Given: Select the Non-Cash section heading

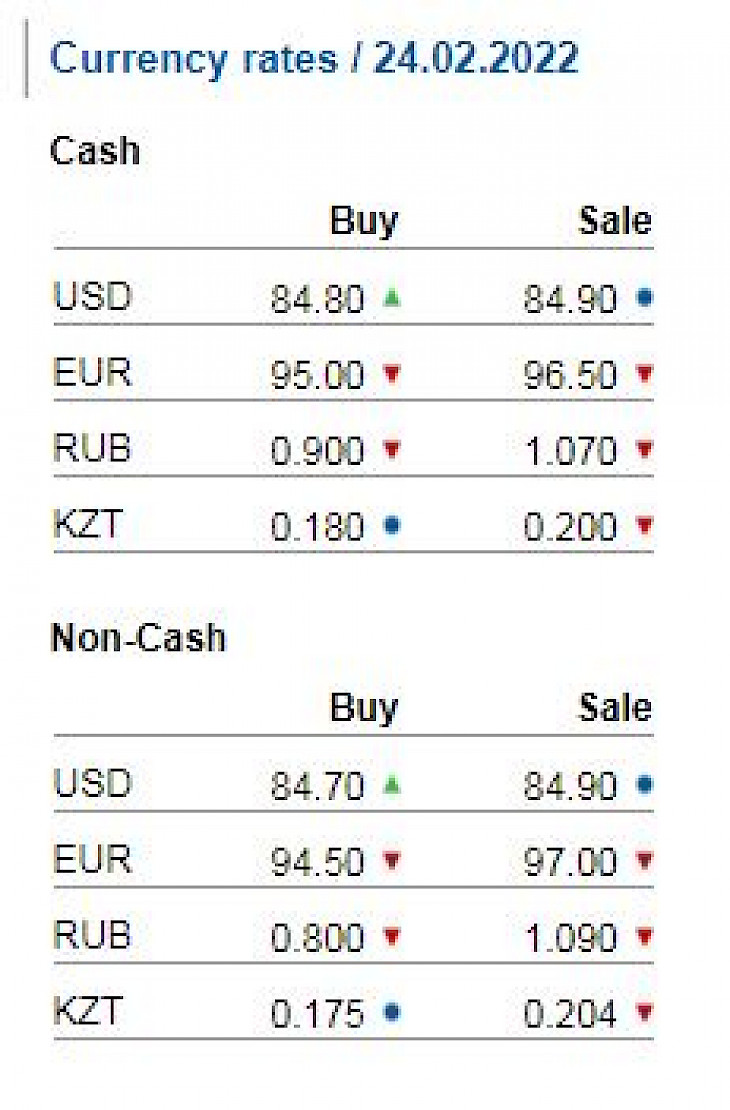Looking at the screenshot, I should click(x=139, y=637).
